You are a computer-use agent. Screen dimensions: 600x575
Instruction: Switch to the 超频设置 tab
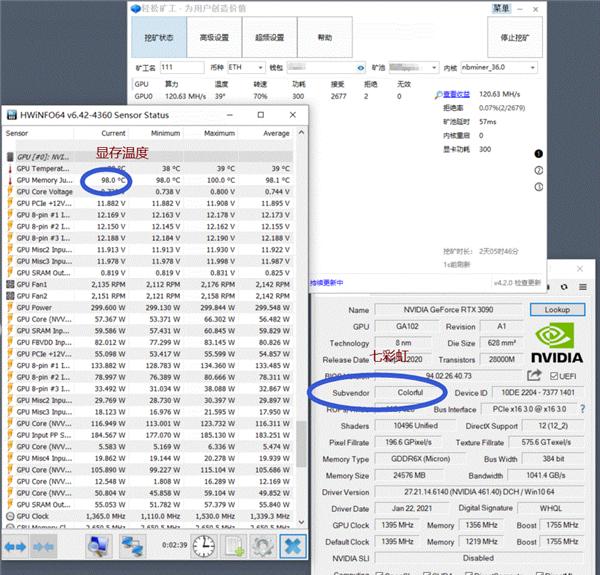[x=269, y=37]
